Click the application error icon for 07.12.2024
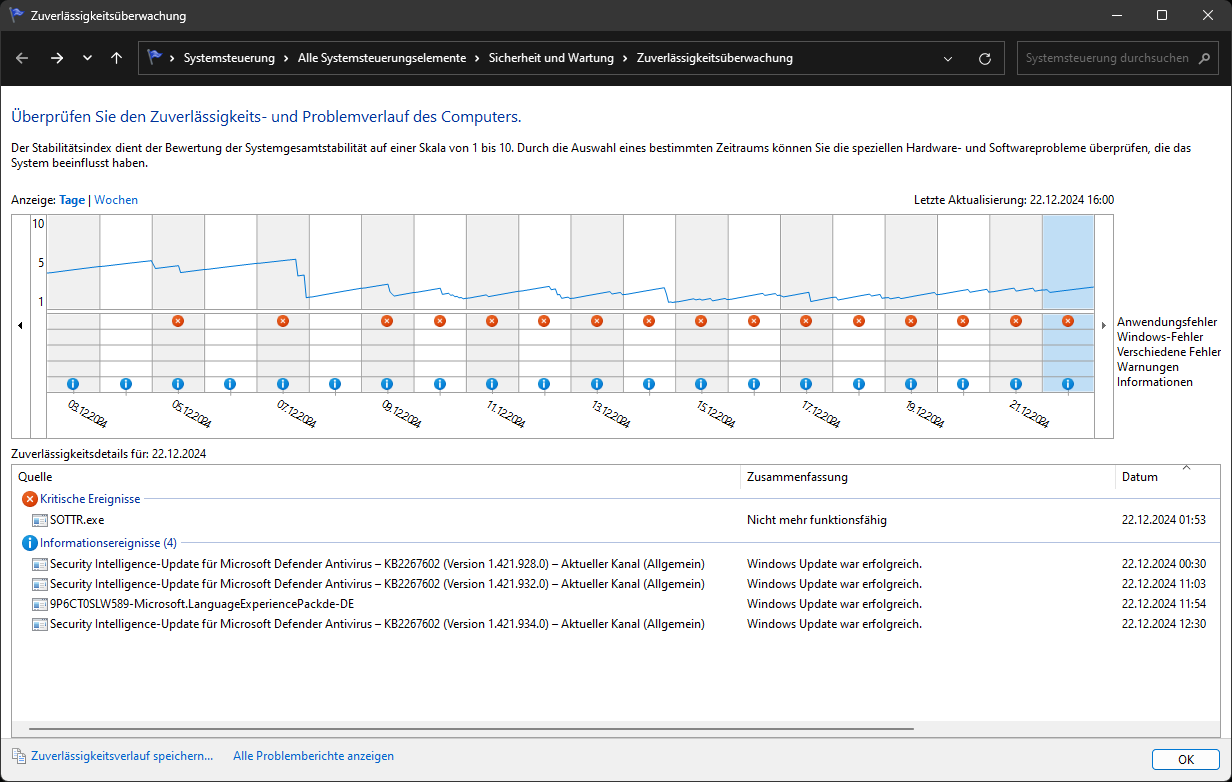This screenshot has height=782, width=1232. point(282,321)
